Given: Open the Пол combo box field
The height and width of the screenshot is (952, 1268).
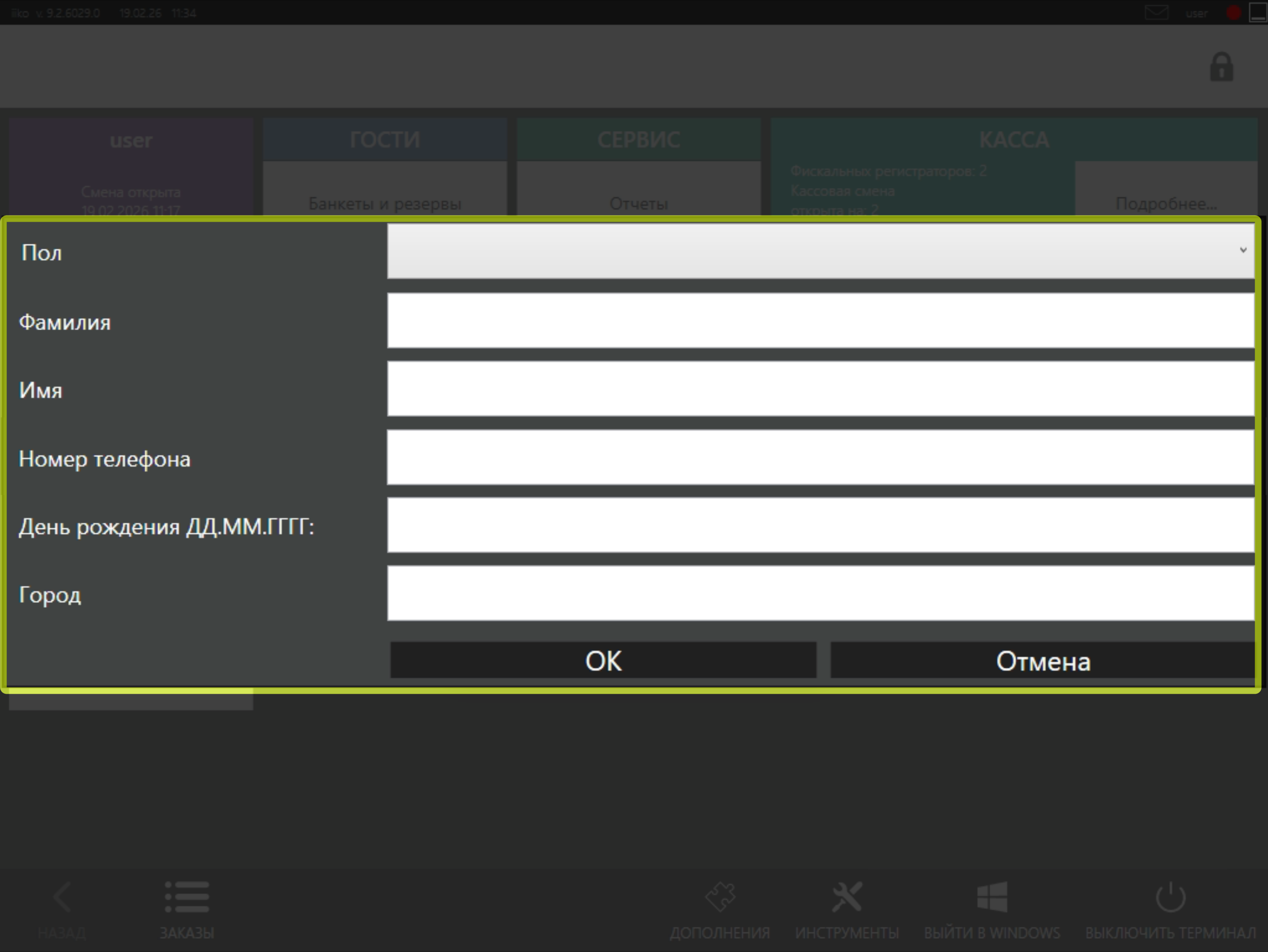Looking at the screenshot, I should coord(814,251).
